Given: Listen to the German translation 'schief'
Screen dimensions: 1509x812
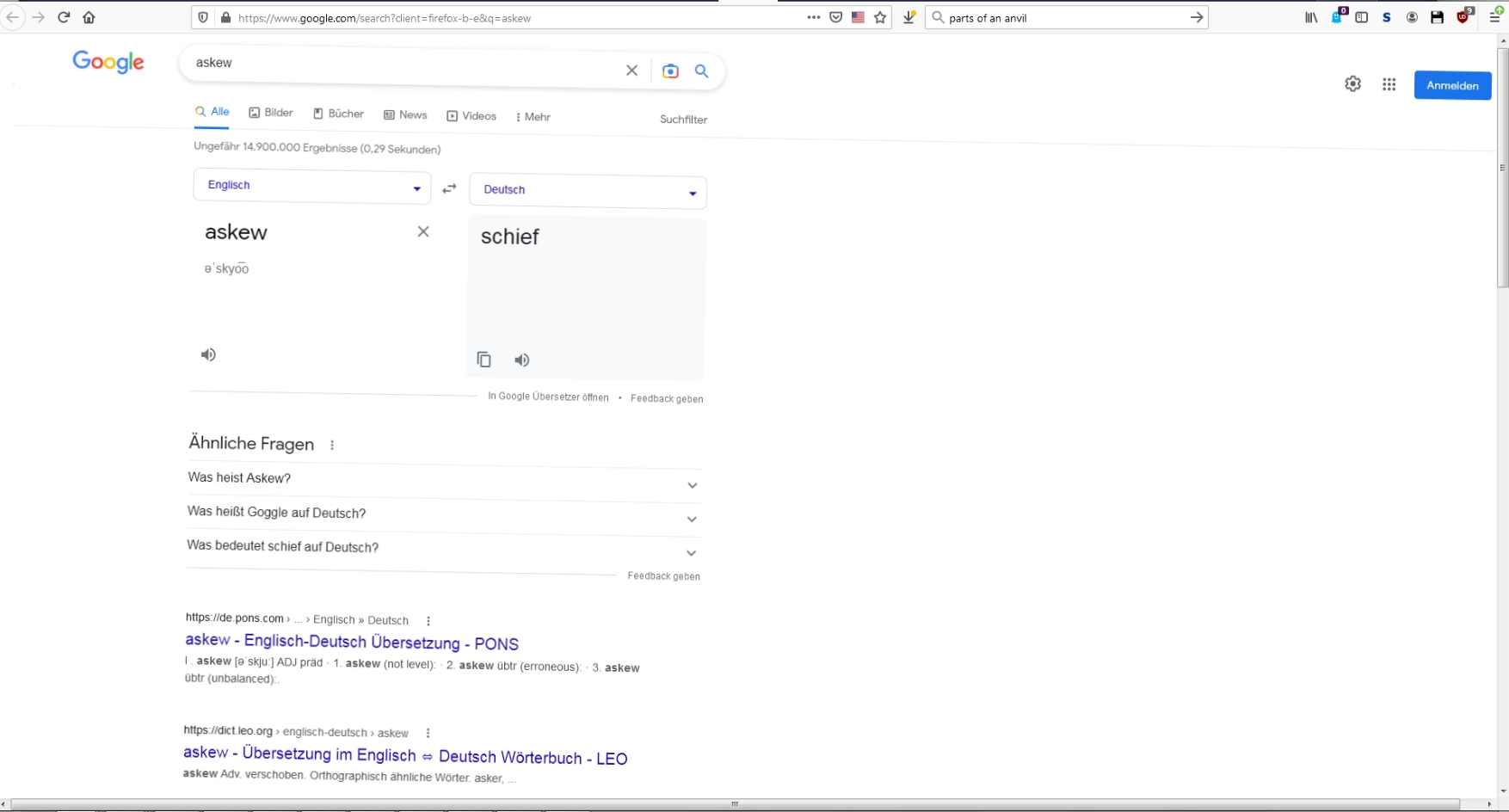Looking at the screenshot, I should (x=522, y=360).
